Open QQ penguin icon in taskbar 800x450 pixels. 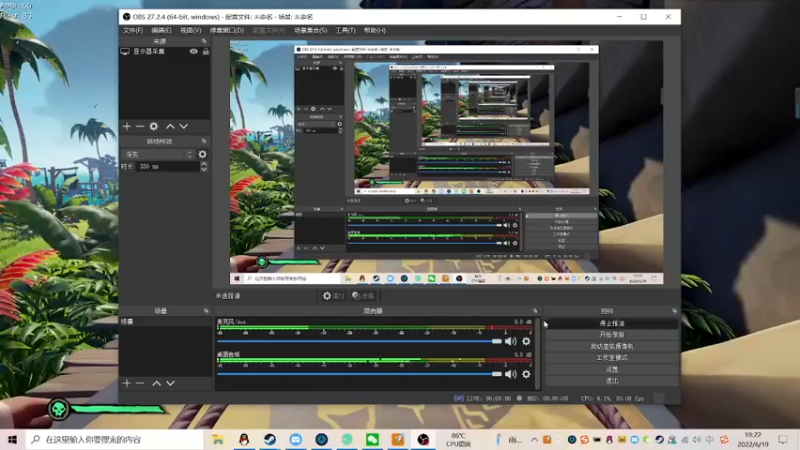244,439
